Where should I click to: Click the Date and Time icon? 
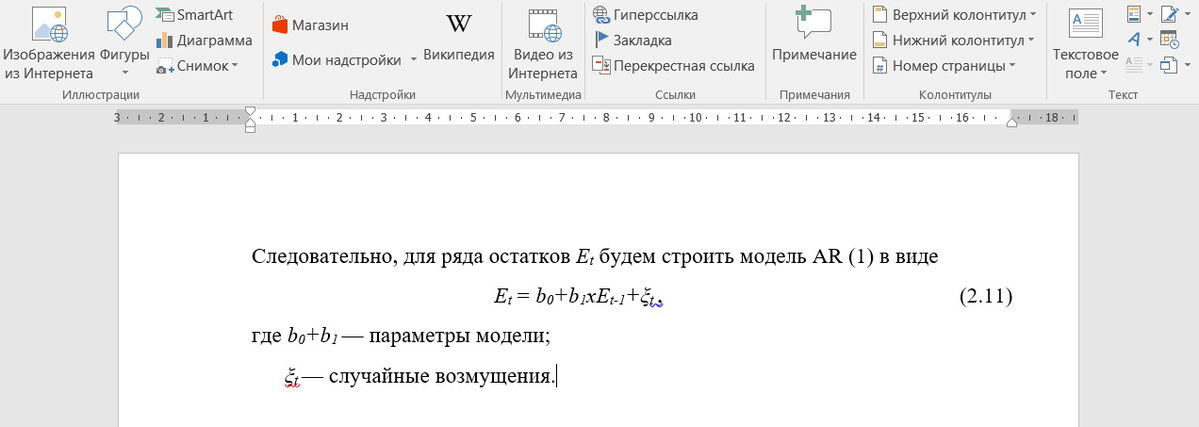(x=1168, y=40)
